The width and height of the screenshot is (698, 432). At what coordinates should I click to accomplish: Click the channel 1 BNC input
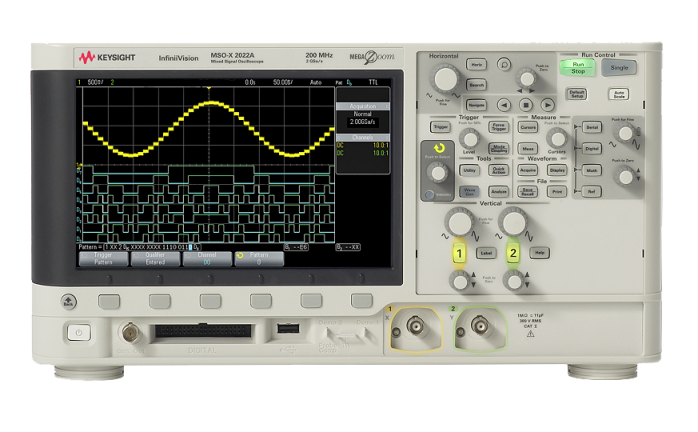click(415, 327)
